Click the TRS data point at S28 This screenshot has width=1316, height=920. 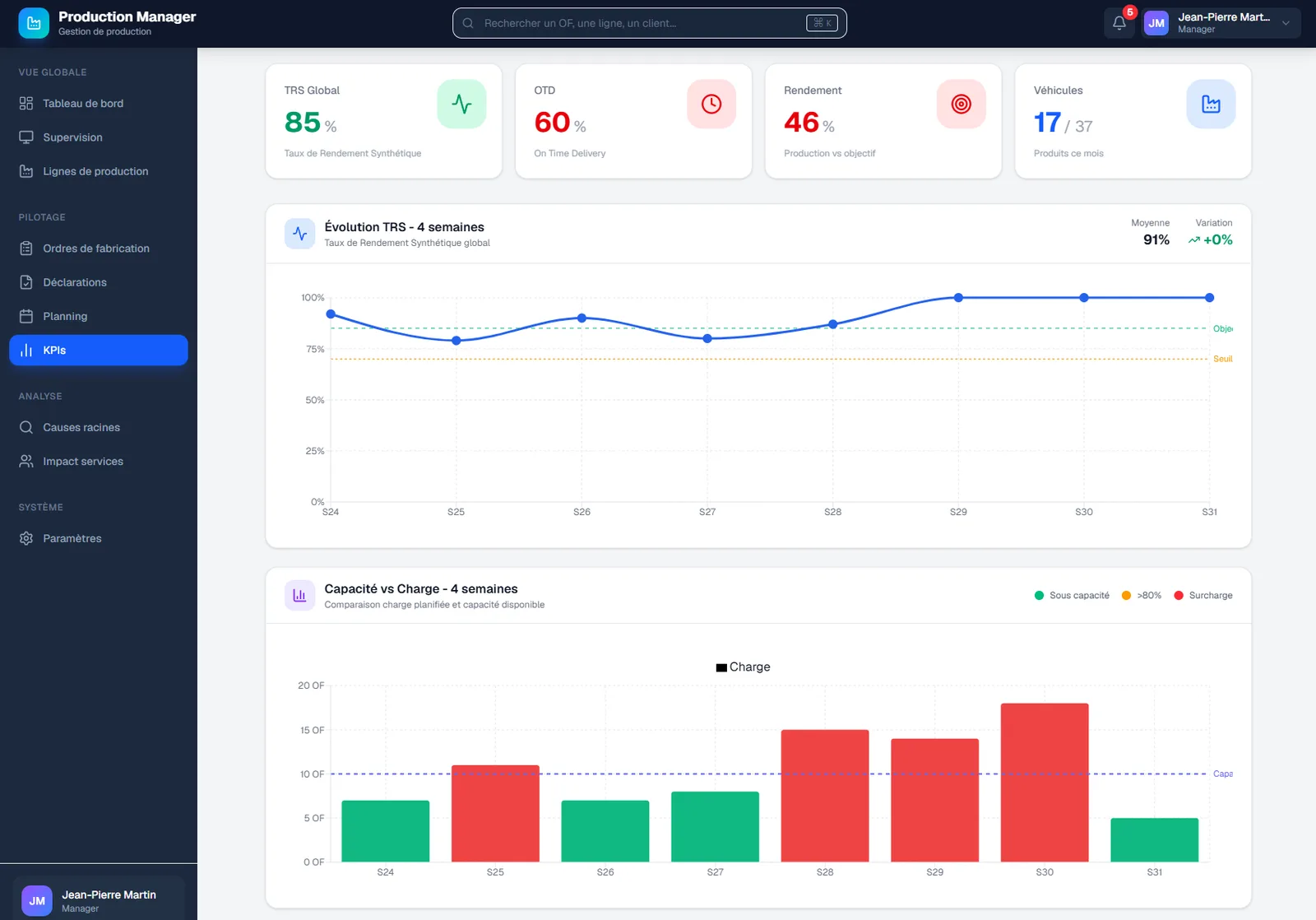click(833, 324)
